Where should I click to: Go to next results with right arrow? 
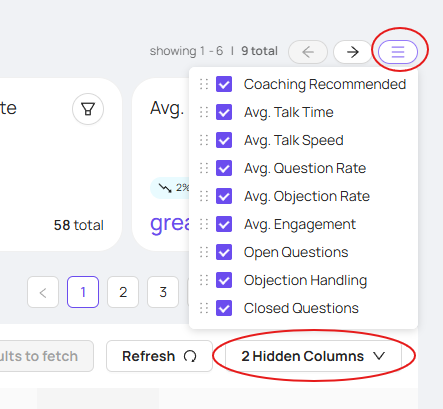pyautogui.click(x=353, y=52)
